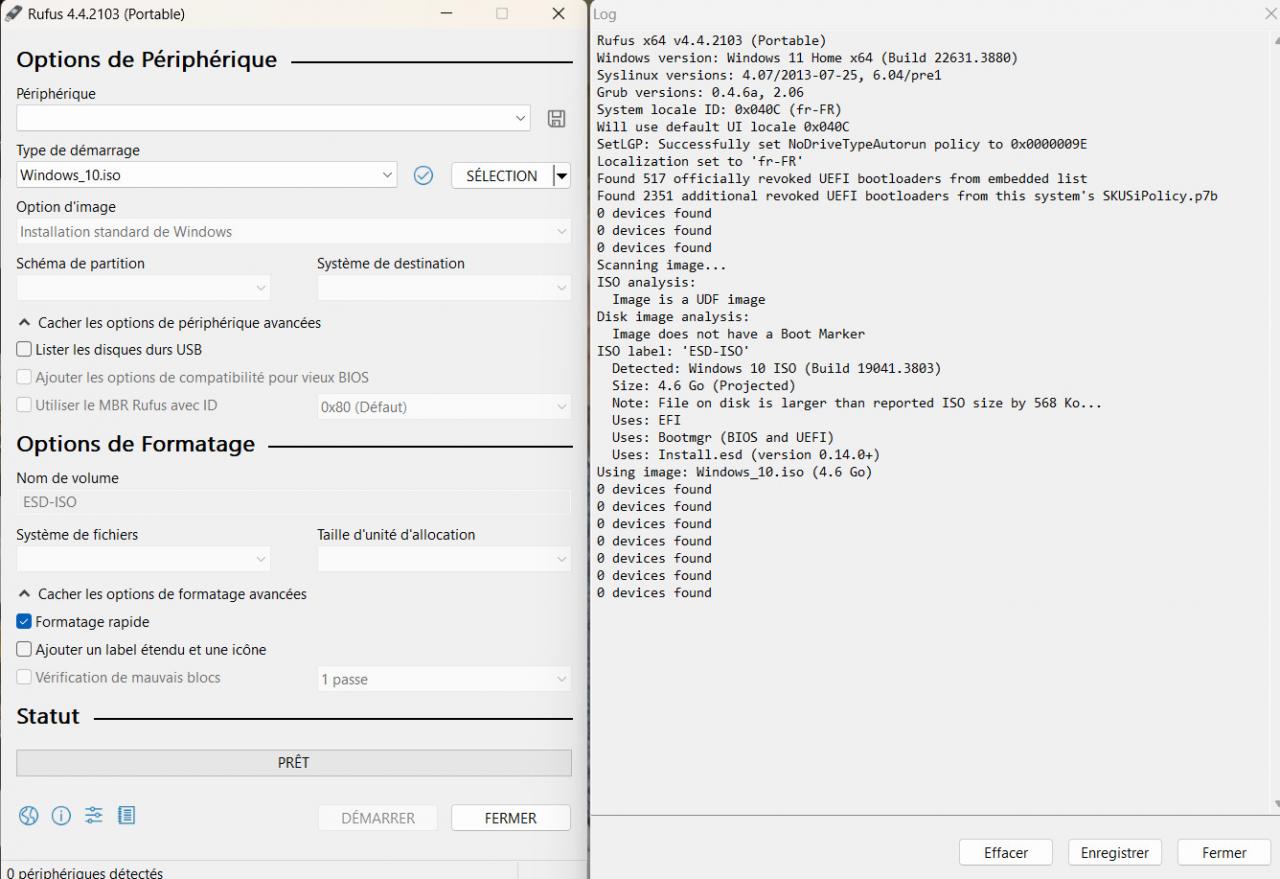Click the SÉLECTION button to choose an image
This screenshot has height=879, width=1280.
pos(502,176)
